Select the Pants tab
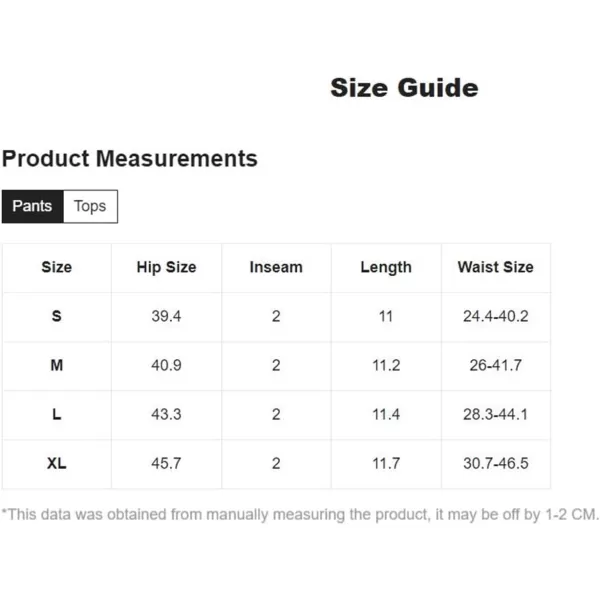The image size is (600, 600). click(x=33, y=206)
